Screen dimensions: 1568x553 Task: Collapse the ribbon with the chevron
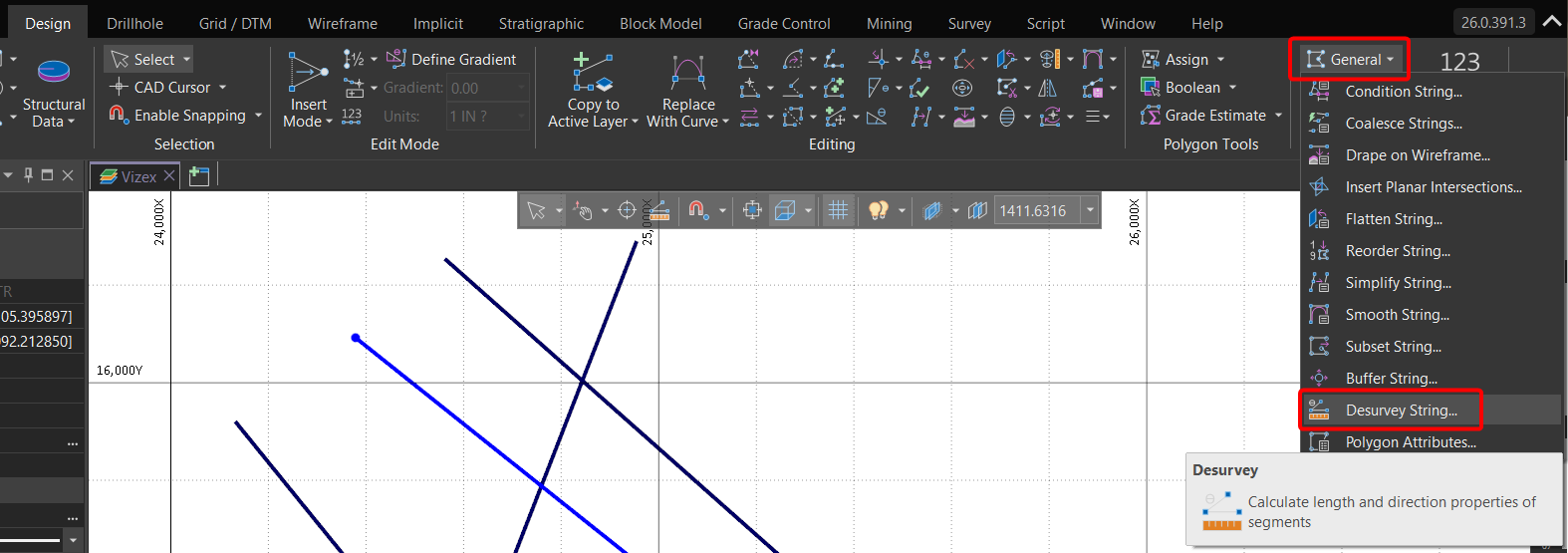(x=1552, y=21)
